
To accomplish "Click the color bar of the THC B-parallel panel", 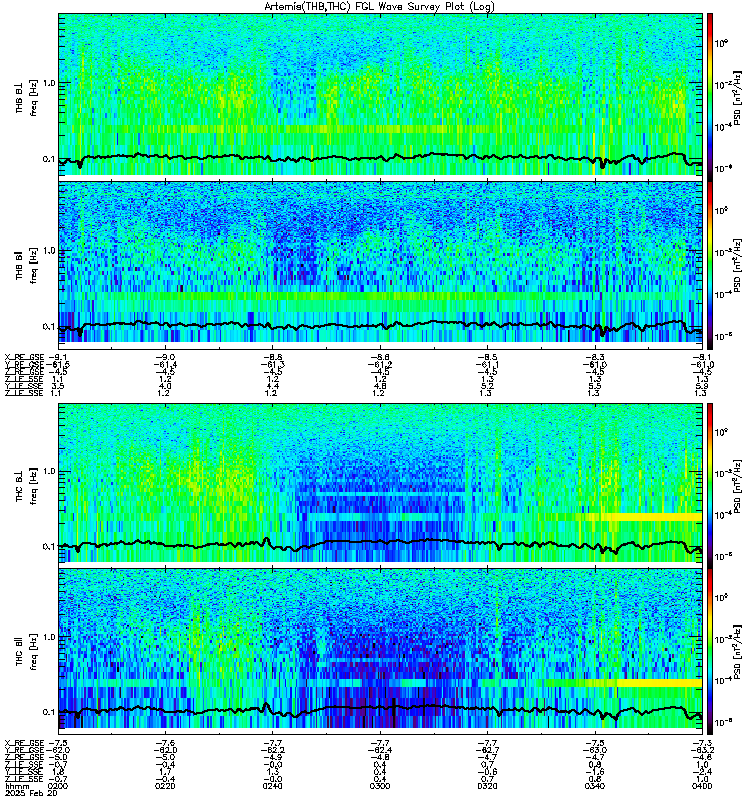I will (710, 652).
